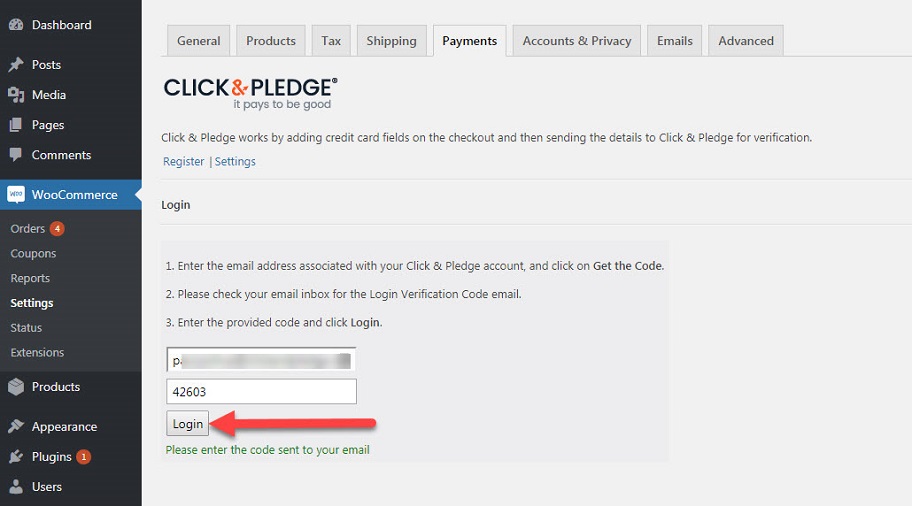Click the Login button
This screenshot has height=506, width=912.
187,423
